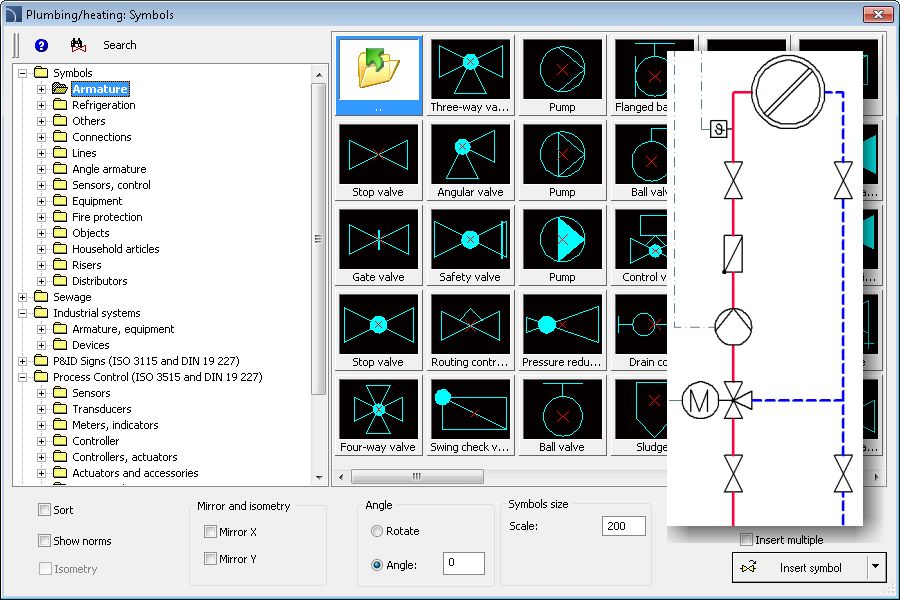The width and height of the screenshot is (900, 600).
Task: Click gallery scrollbar left arrow
Action: click(342, 477)
